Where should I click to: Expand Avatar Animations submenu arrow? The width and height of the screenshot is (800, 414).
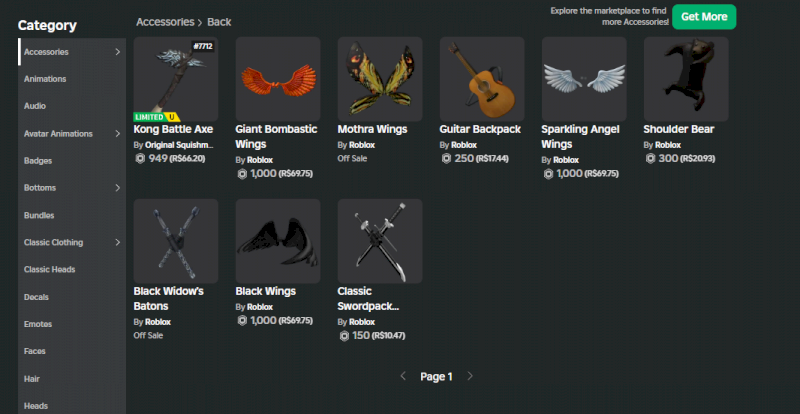[118, 133]
